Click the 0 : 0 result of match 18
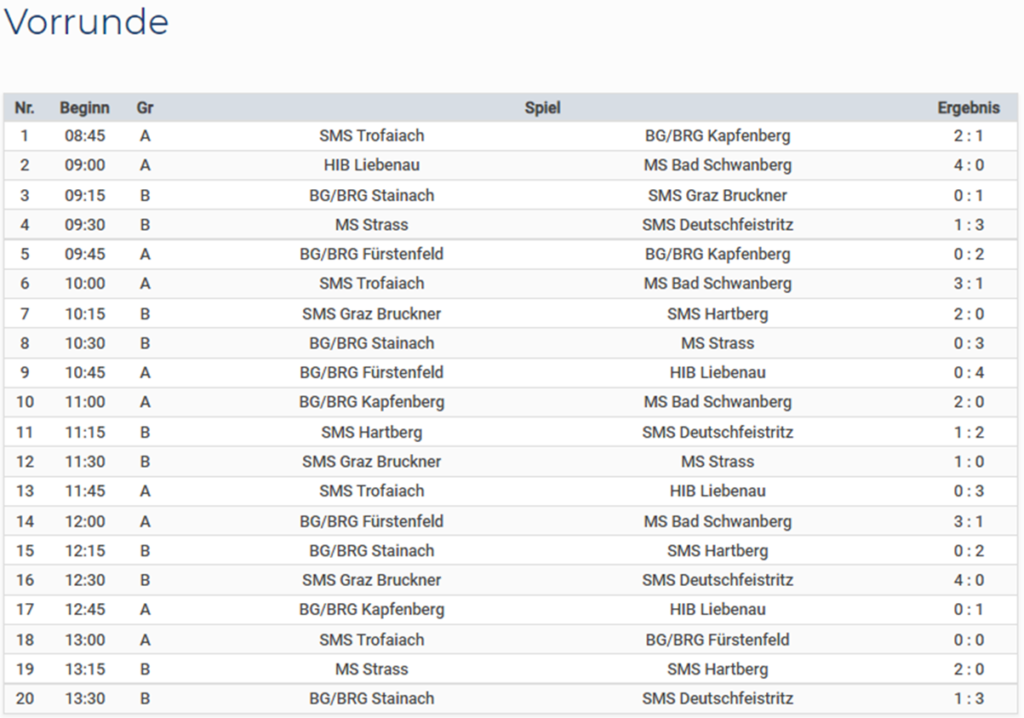The image size is (1024, 718). coord(967,640)
